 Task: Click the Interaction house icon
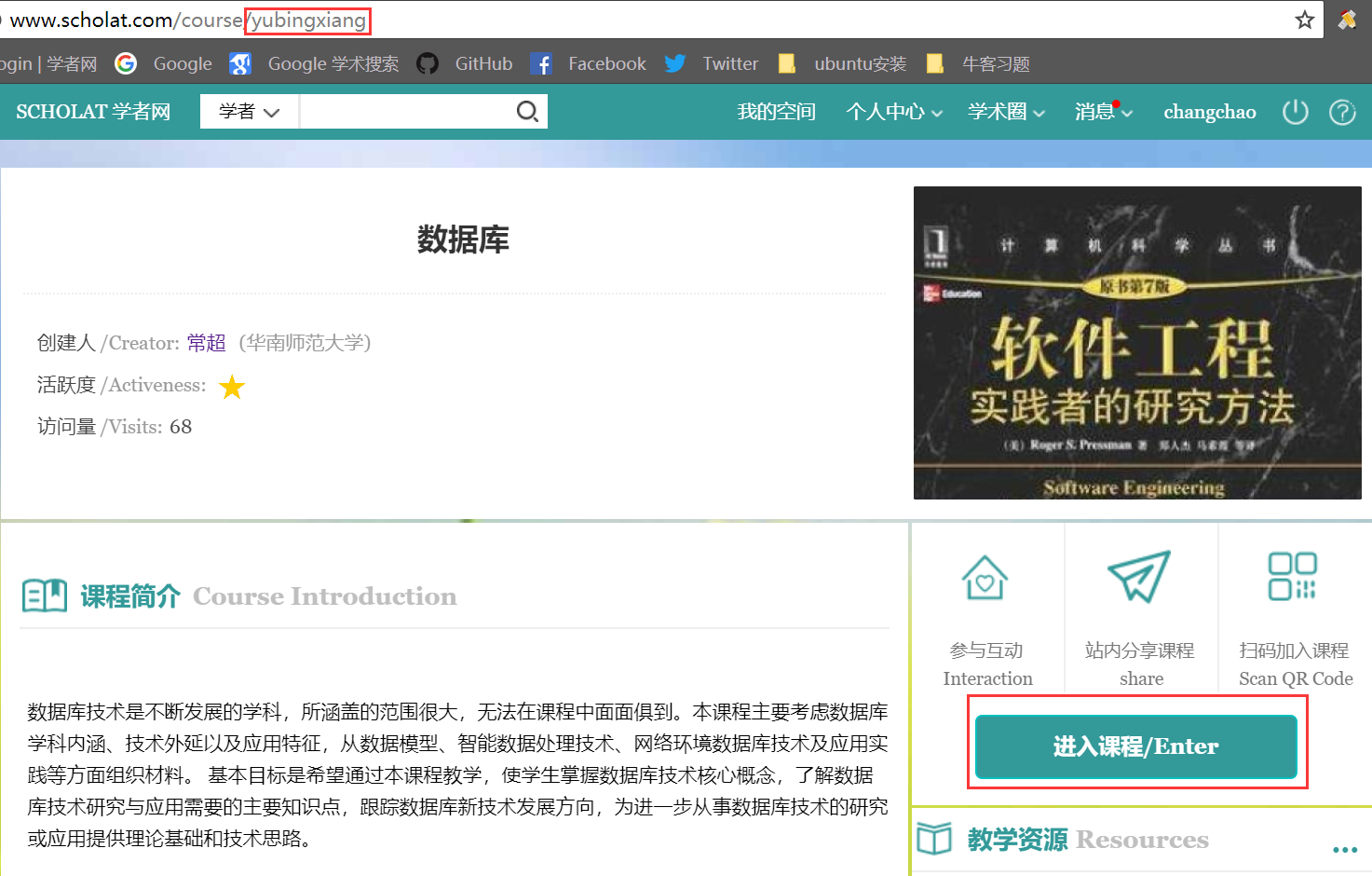coord(985,578)
